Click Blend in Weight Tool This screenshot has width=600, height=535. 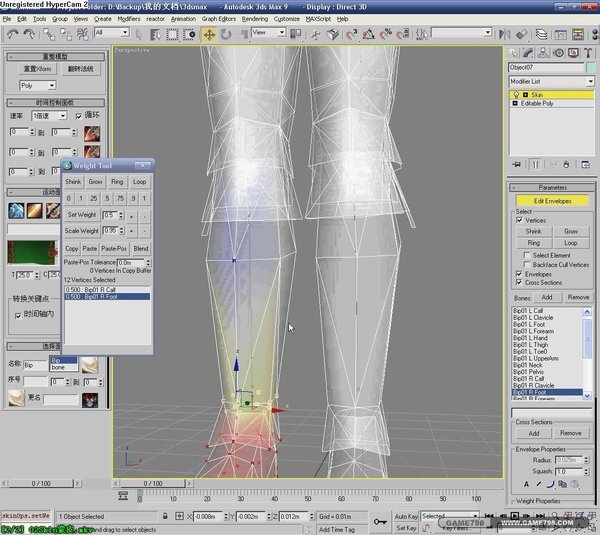pyautogui.click(x=141, y=249)
